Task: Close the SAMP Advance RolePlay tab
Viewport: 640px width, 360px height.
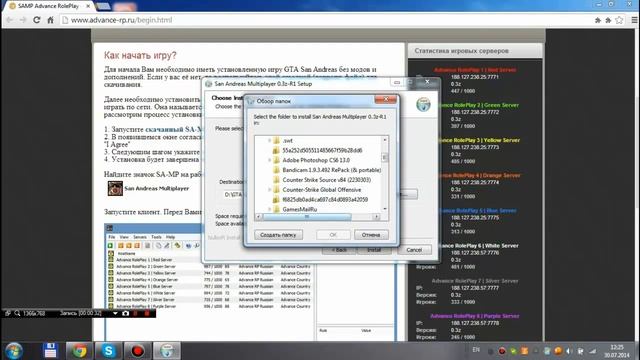Action: coord(88,6)
